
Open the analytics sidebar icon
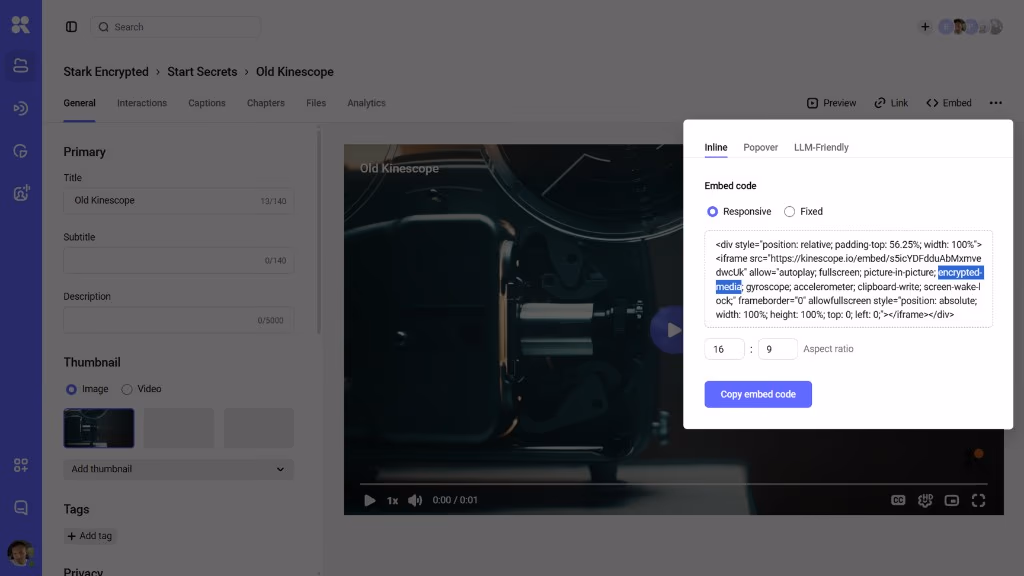coord(20,151)
